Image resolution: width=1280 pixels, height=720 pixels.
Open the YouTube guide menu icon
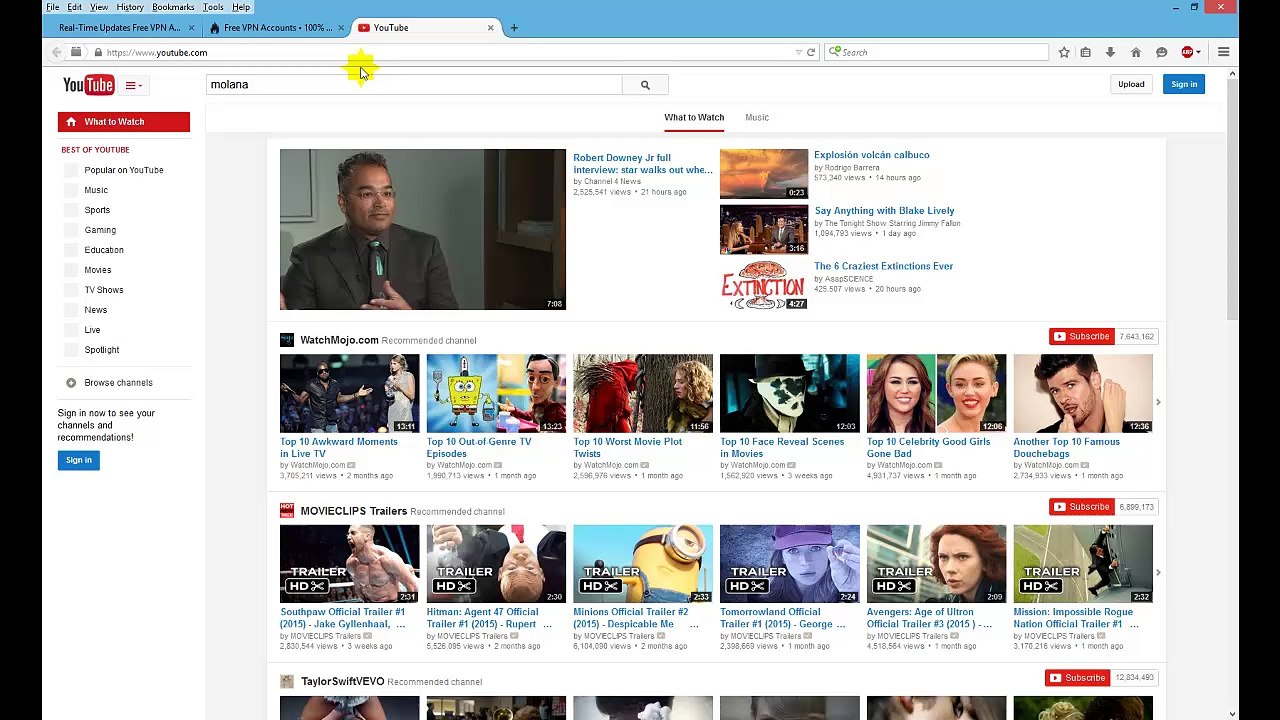coord(133,85)
